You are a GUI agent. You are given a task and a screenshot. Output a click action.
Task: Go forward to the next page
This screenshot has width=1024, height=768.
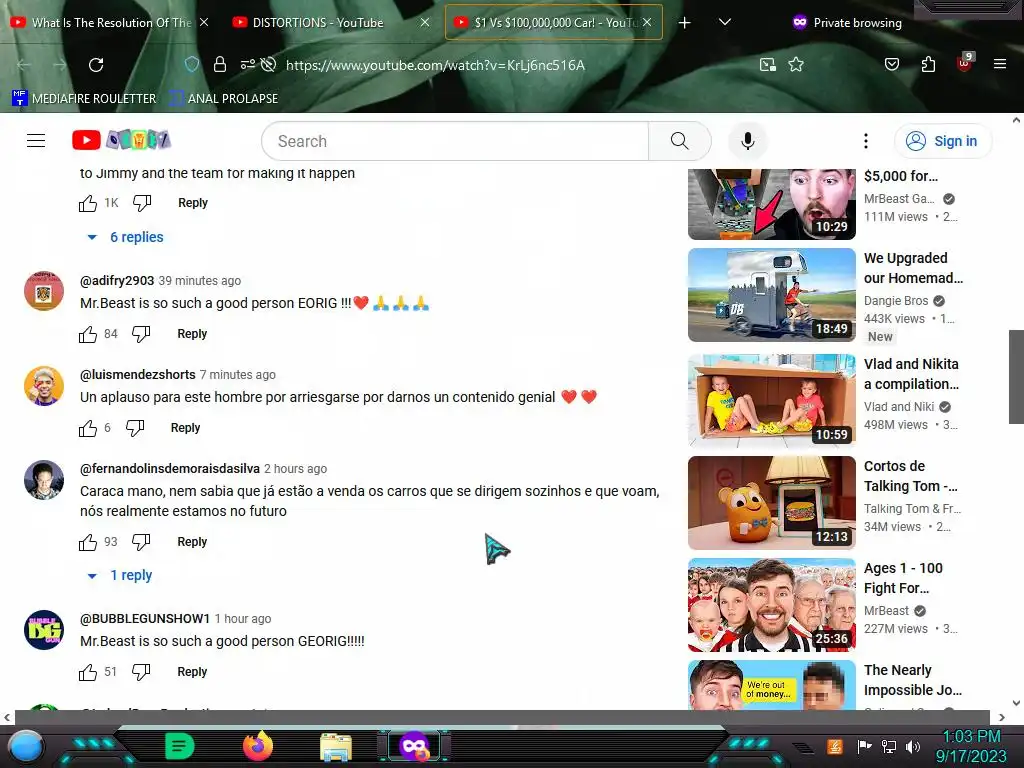pyautogui.click(x=59, y=65)
